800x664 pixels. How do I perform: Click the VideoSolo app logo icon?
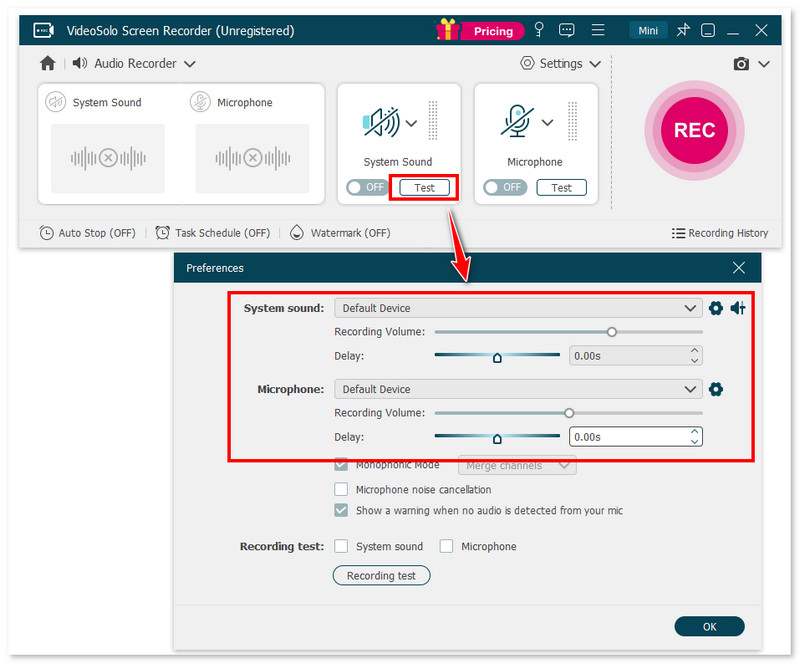click(x=43, y=31)
